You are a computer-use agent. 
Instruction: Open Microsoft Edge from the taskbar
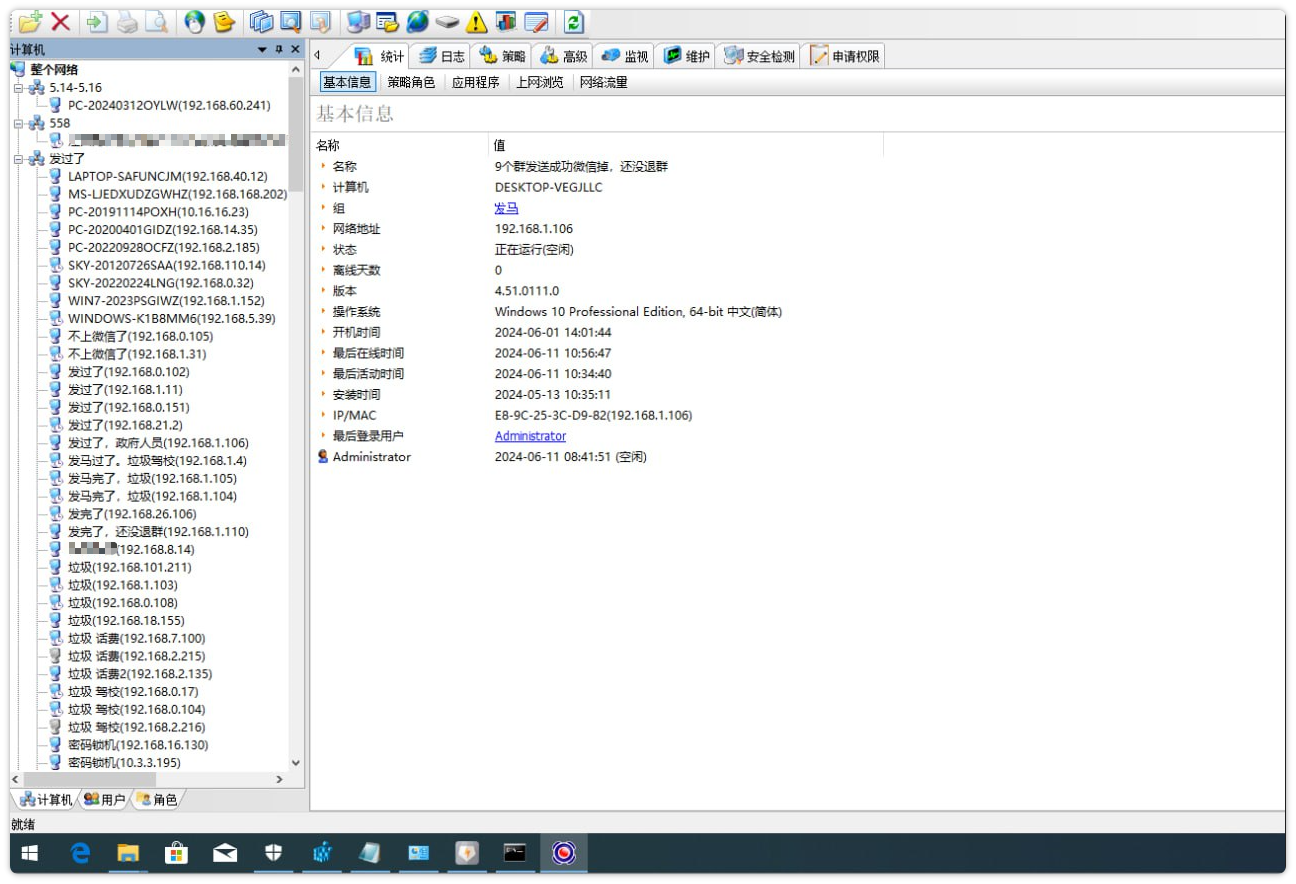point(81,853)
